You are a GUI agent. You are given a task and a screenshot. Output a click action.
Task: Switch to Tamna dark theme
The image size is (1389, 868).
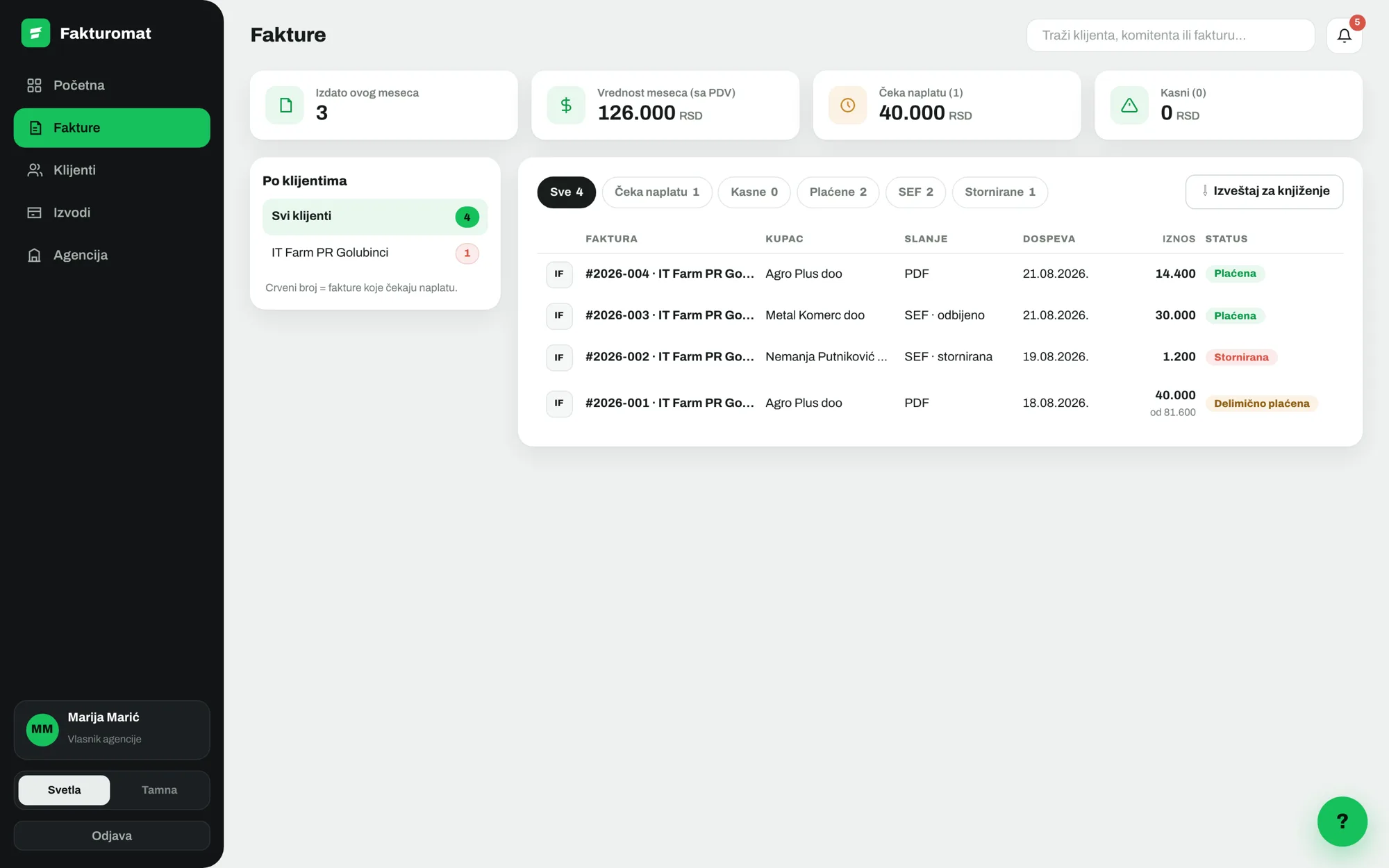[159, 790]
